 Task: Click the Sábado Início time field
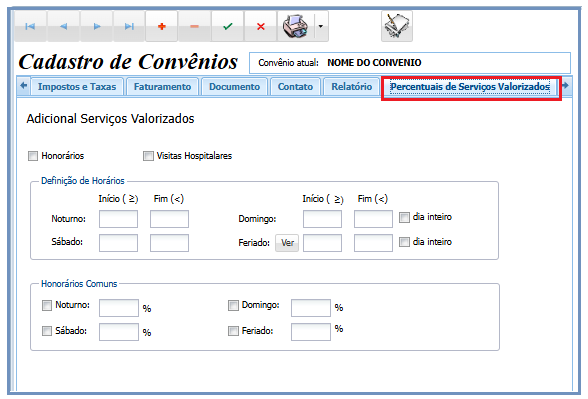118,243
